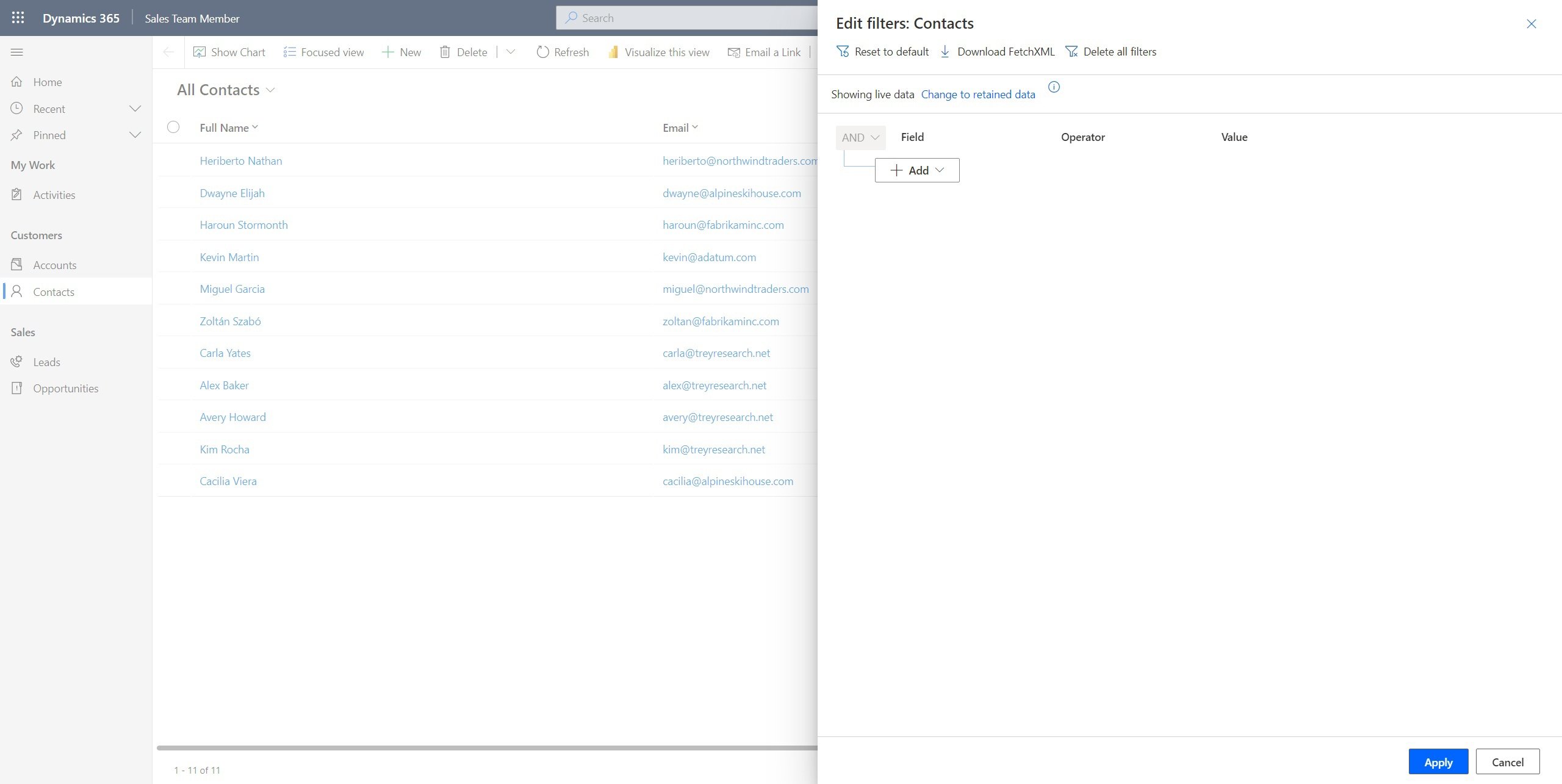Click the back arrow in command bar
The height and width of the screenshot is (784, 1562).
pos(169,52)
